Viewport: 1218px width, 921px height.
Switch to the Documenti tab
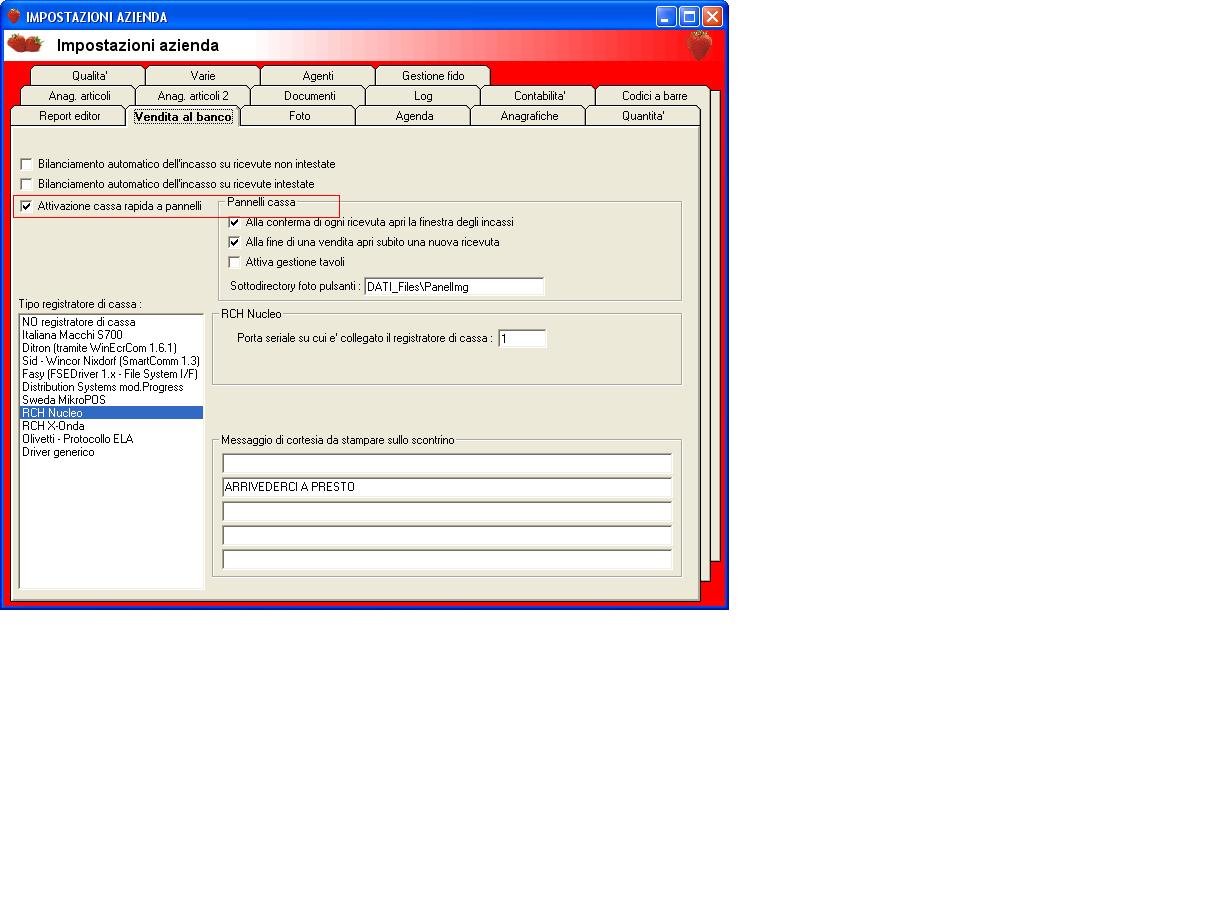(x=309, y=96)
